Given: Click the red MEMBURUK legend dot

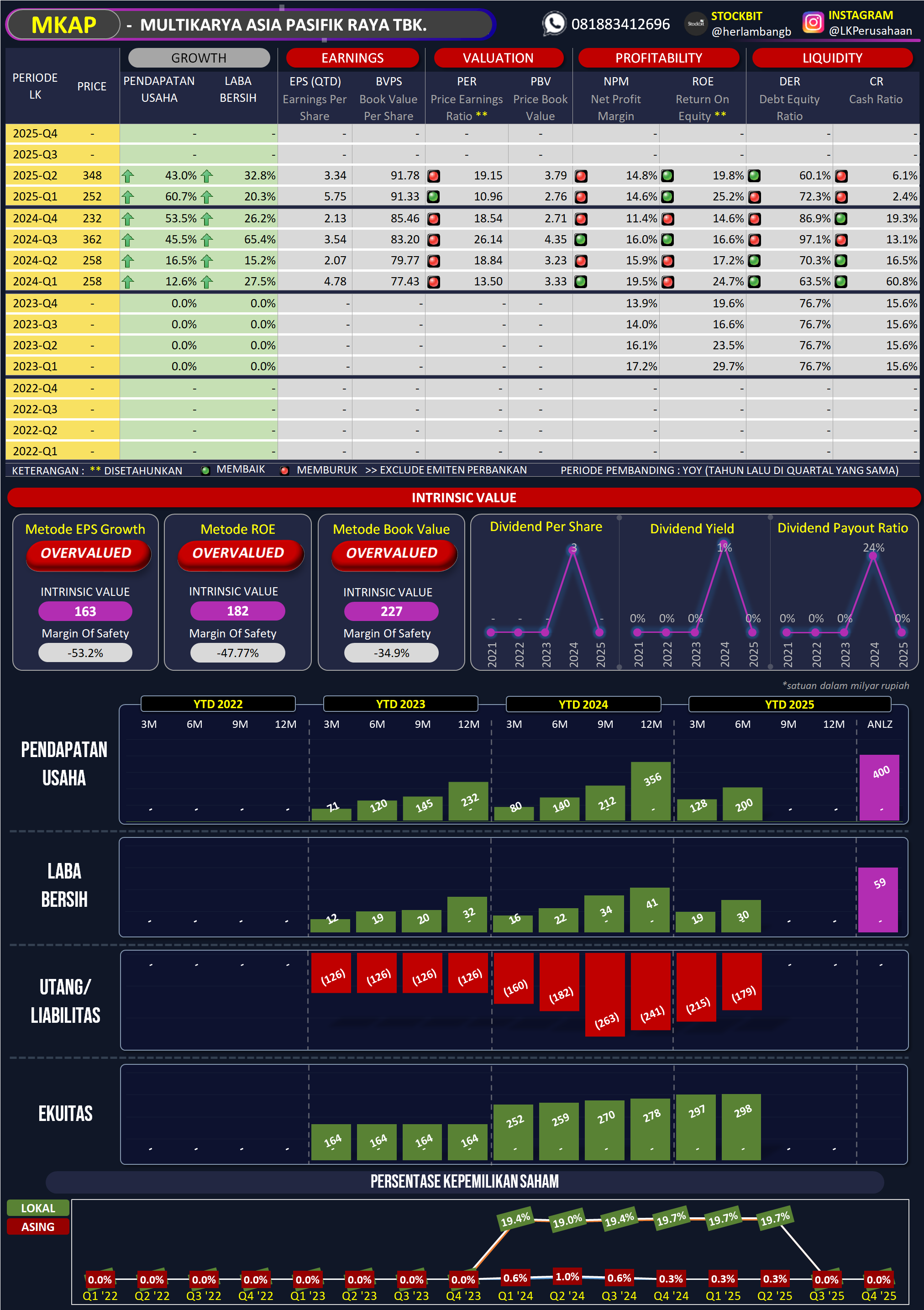Looking at the screenshot, I should (x=284, y=470).
